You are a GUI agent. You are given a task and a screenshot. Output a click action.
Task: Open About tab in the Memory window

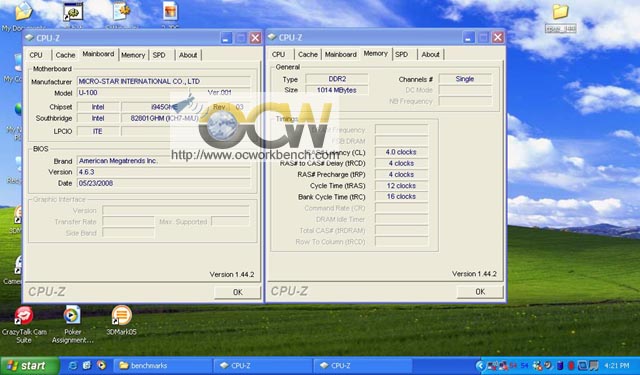[431, 54]
